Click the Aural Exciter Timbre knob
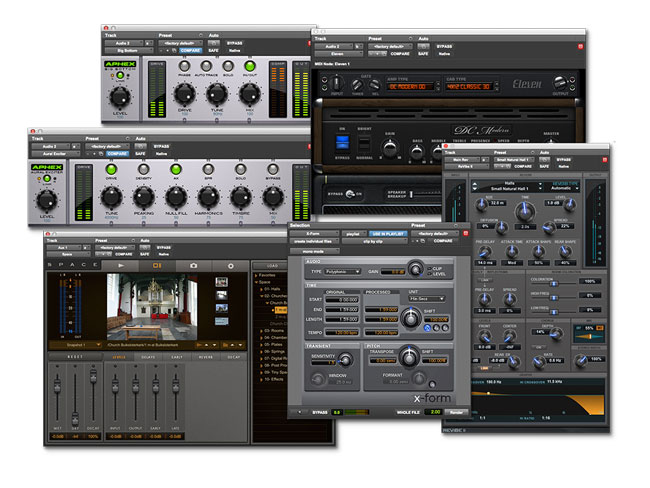 (x=241, y=197)
